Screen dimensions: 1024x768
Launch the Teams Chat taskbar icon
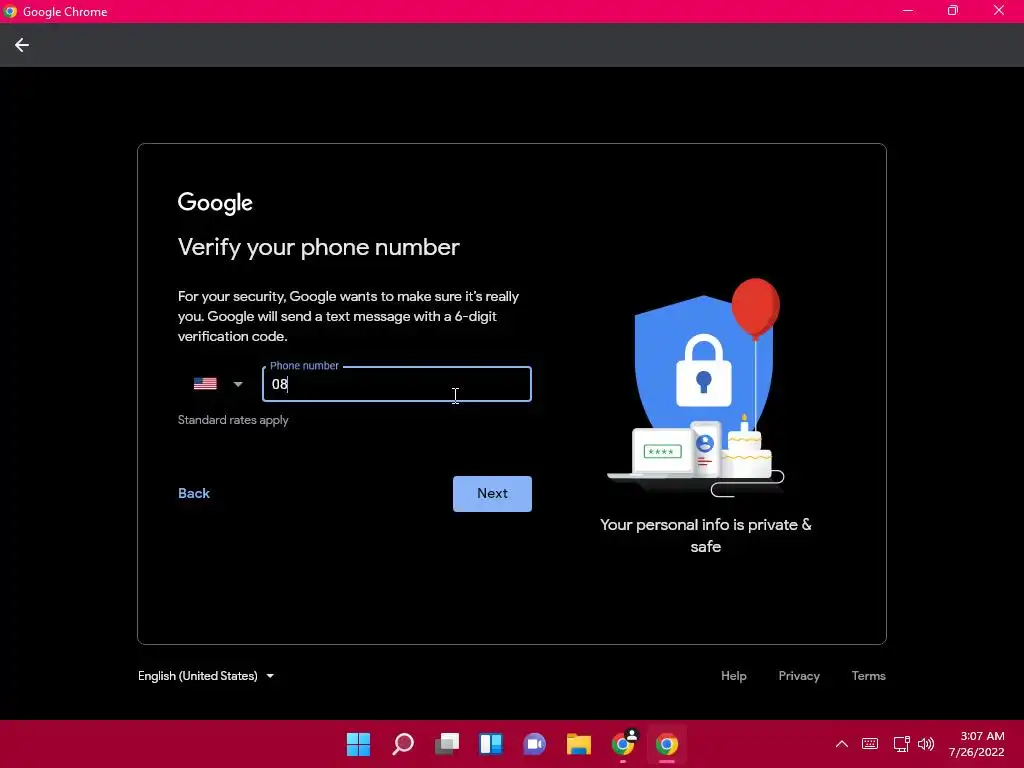534,744
